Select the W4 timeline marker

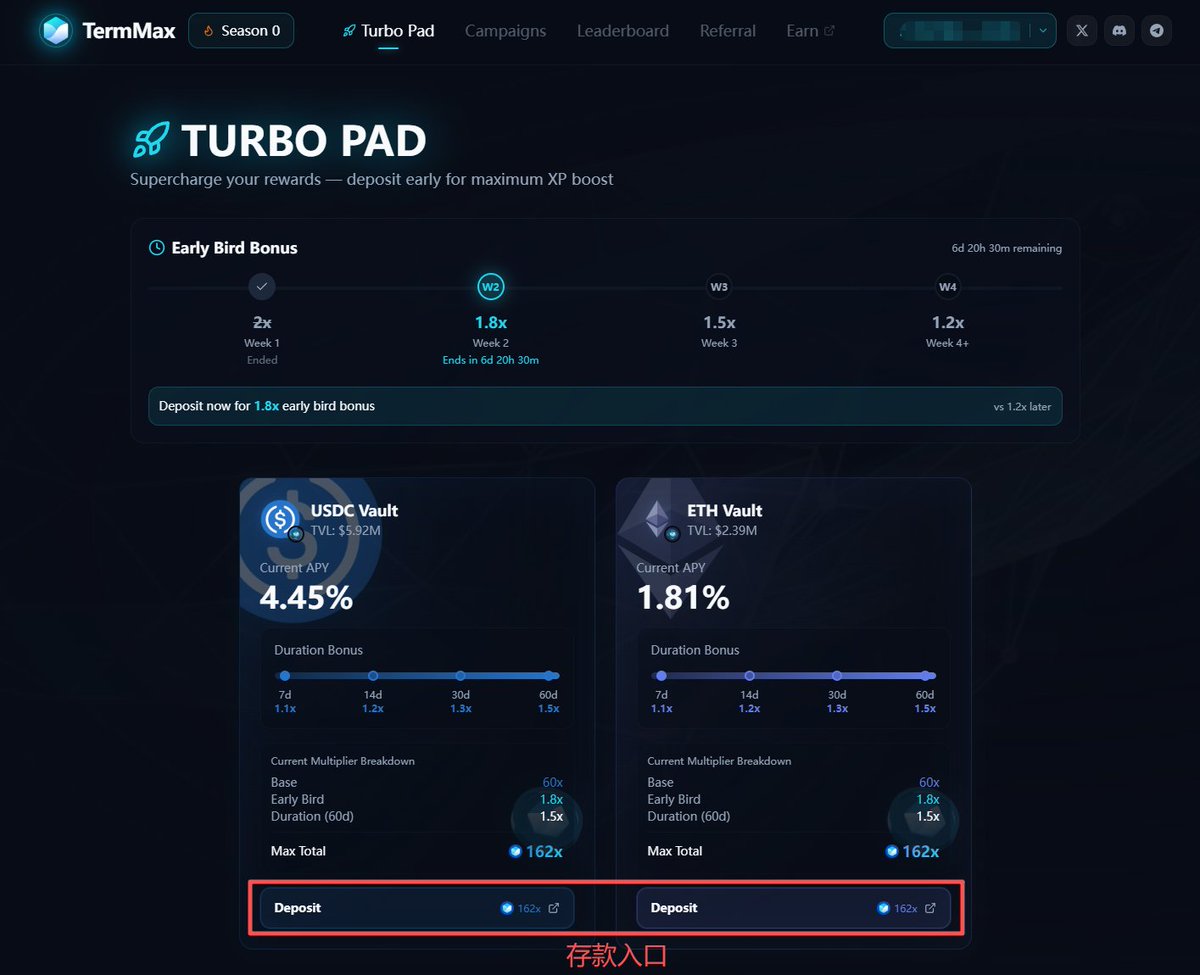pos(947,287)
